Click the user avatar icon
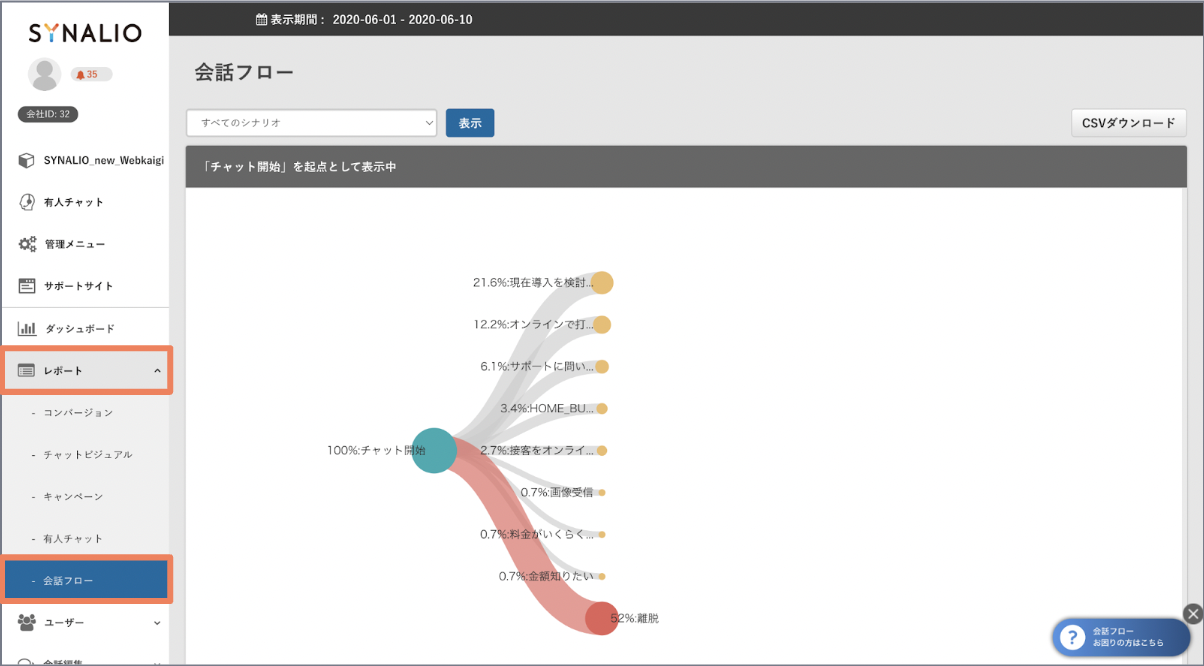 pos(44,74)
